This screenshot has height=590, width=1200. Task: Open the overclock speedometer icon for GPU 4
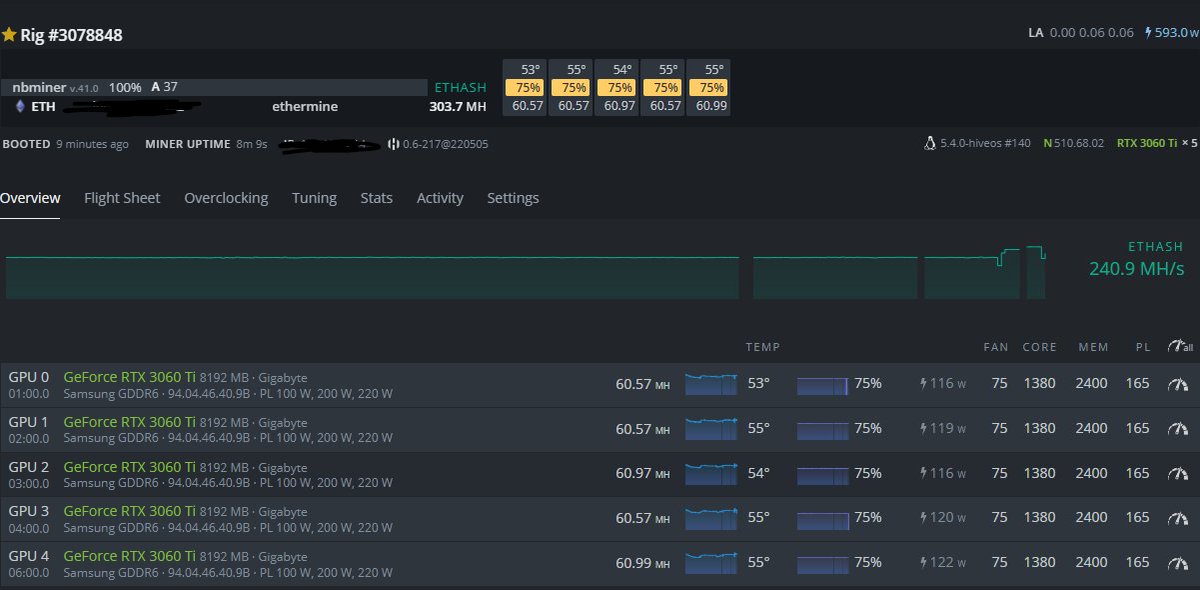point(1179,563)
